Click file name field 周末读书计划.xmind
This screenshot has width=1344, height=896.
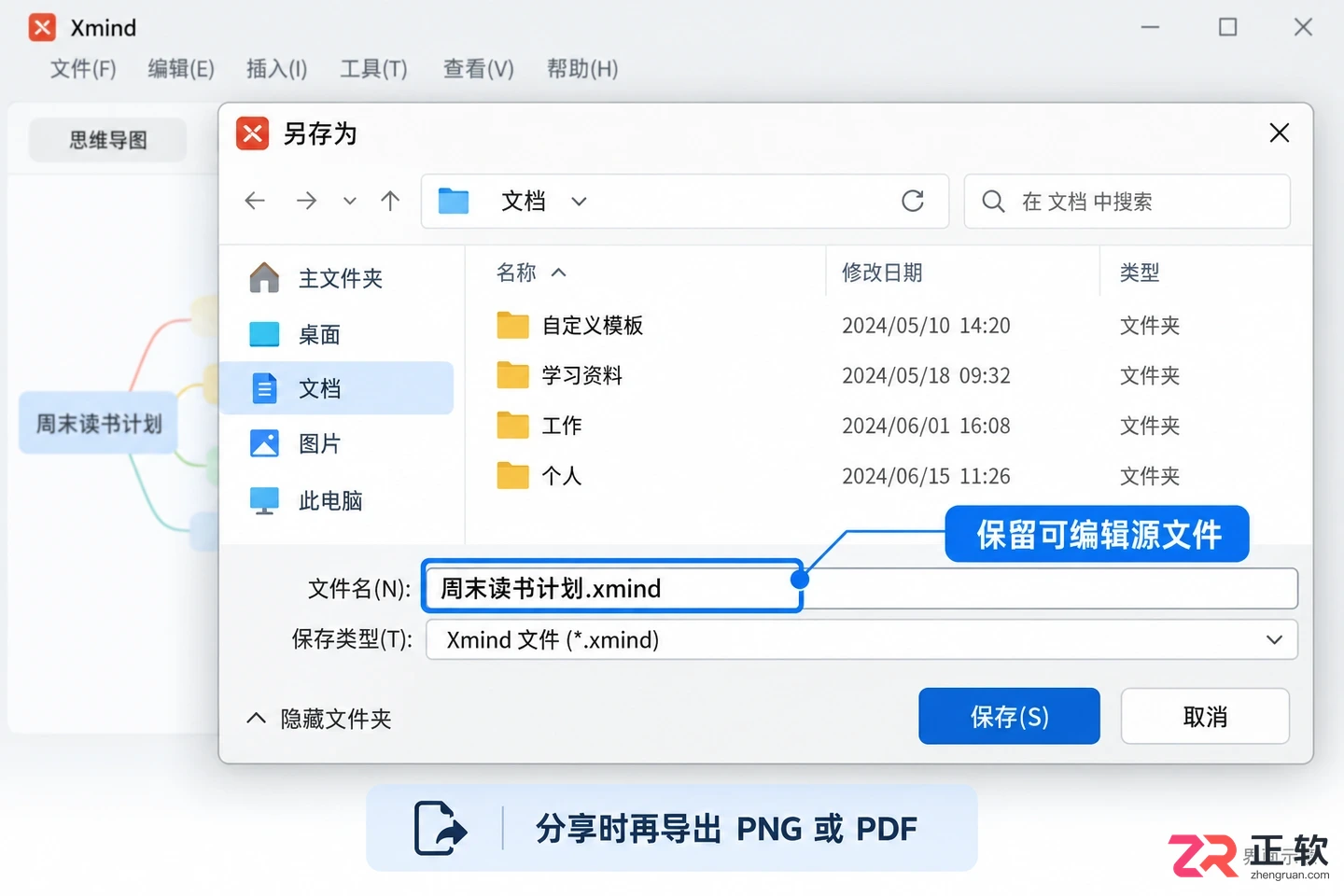coord(861,588)
